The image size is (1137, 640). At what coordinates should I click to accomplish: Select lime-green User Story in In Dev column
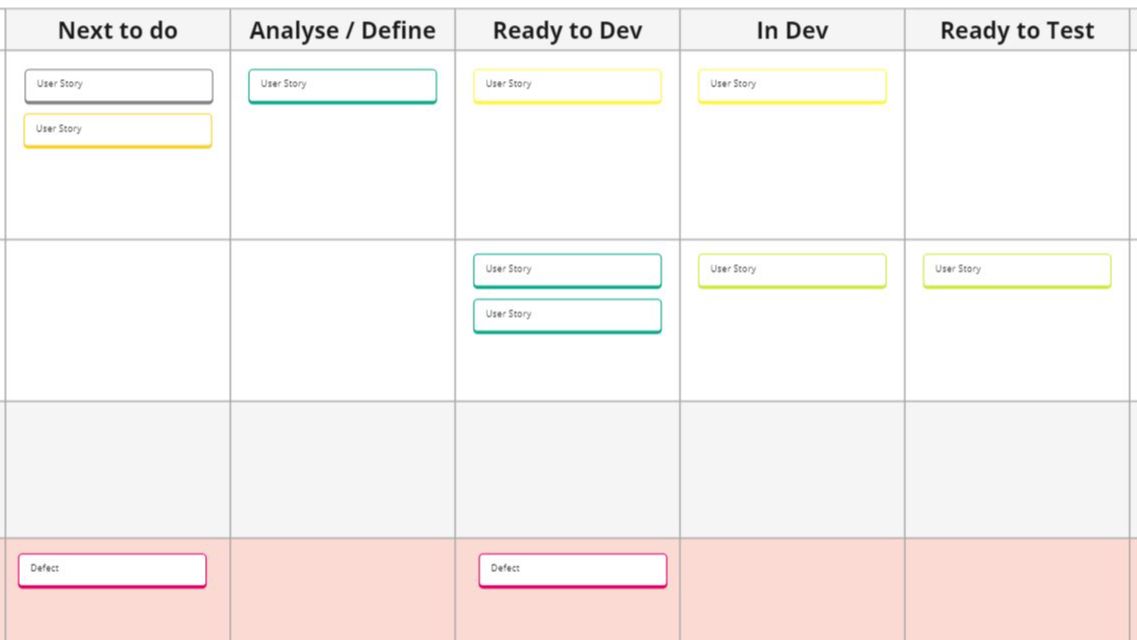(x=792, y=271)
